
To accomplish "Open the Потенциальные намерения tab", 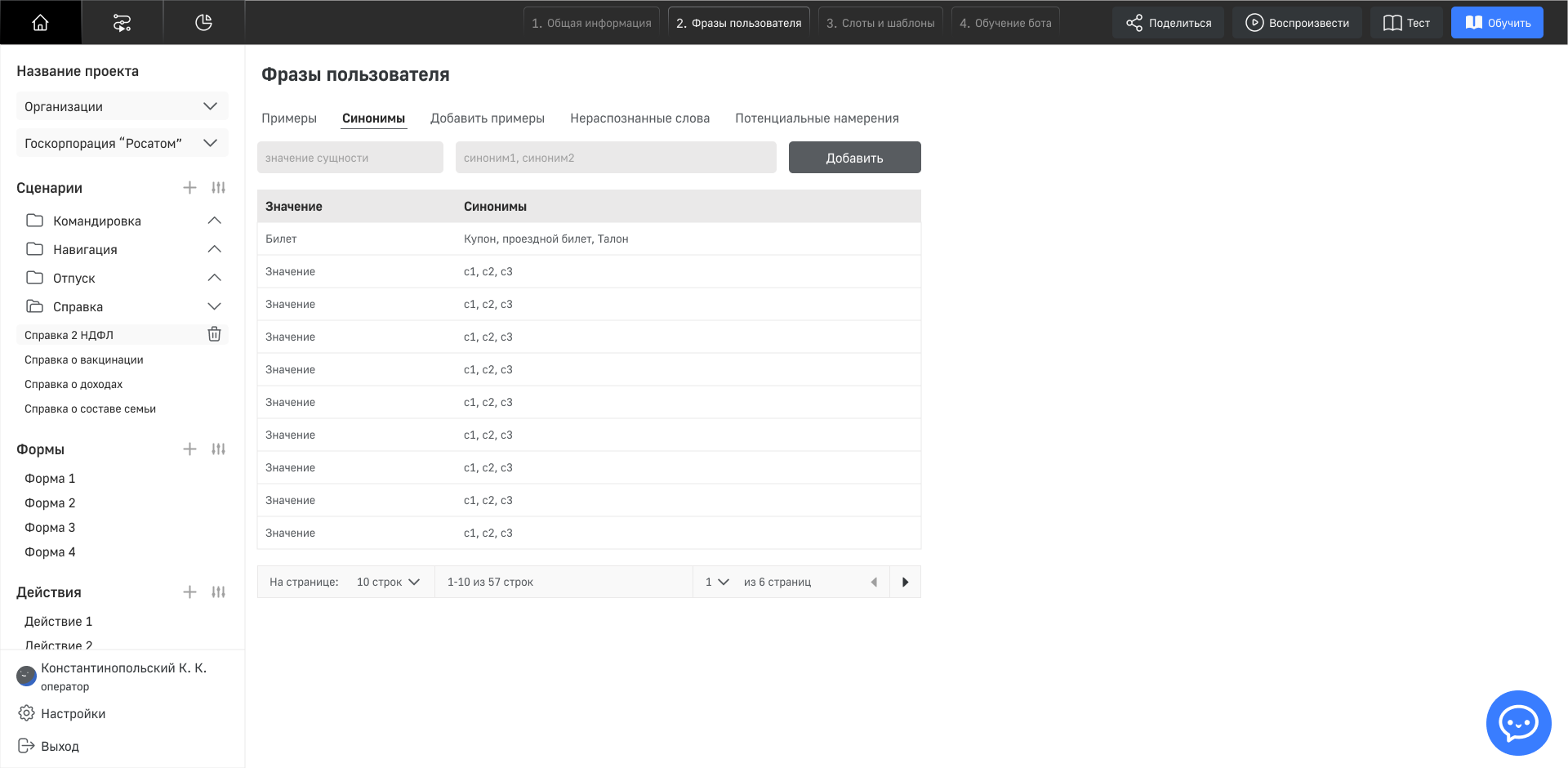I will tap(817, 118).
